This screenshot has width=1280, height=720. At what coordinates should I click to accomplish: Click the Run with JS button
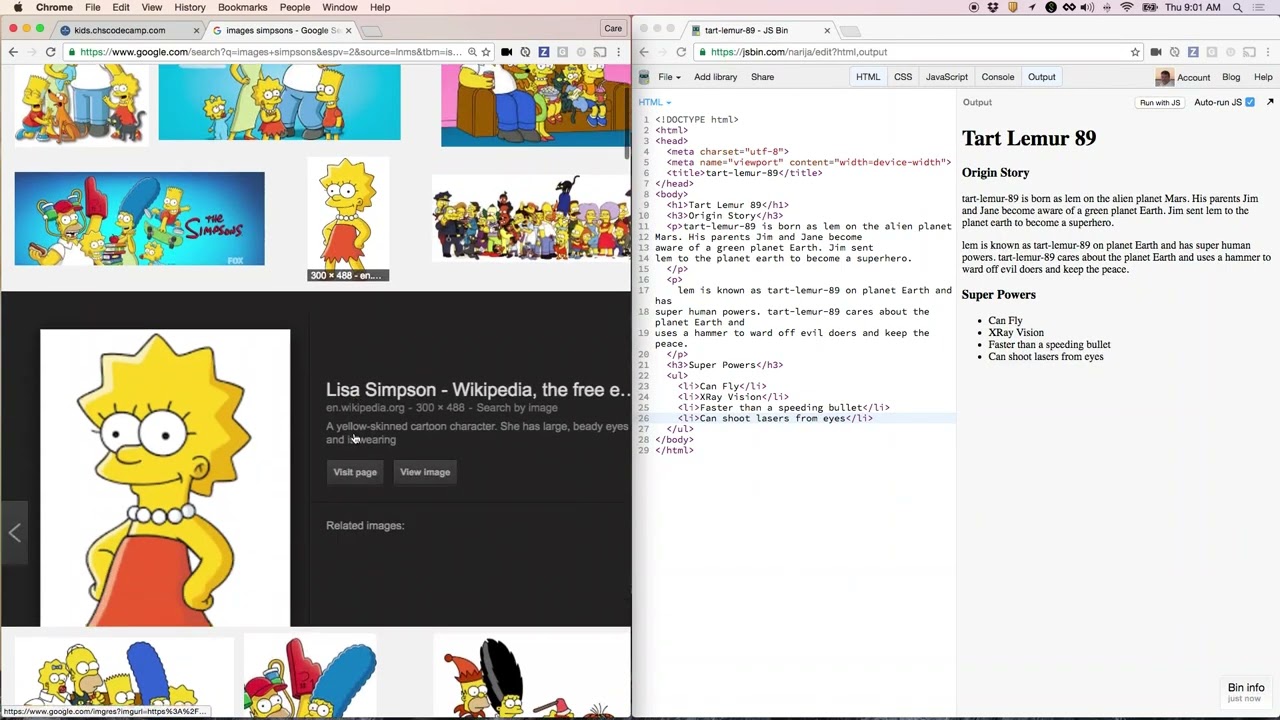tap(1160, 102)
